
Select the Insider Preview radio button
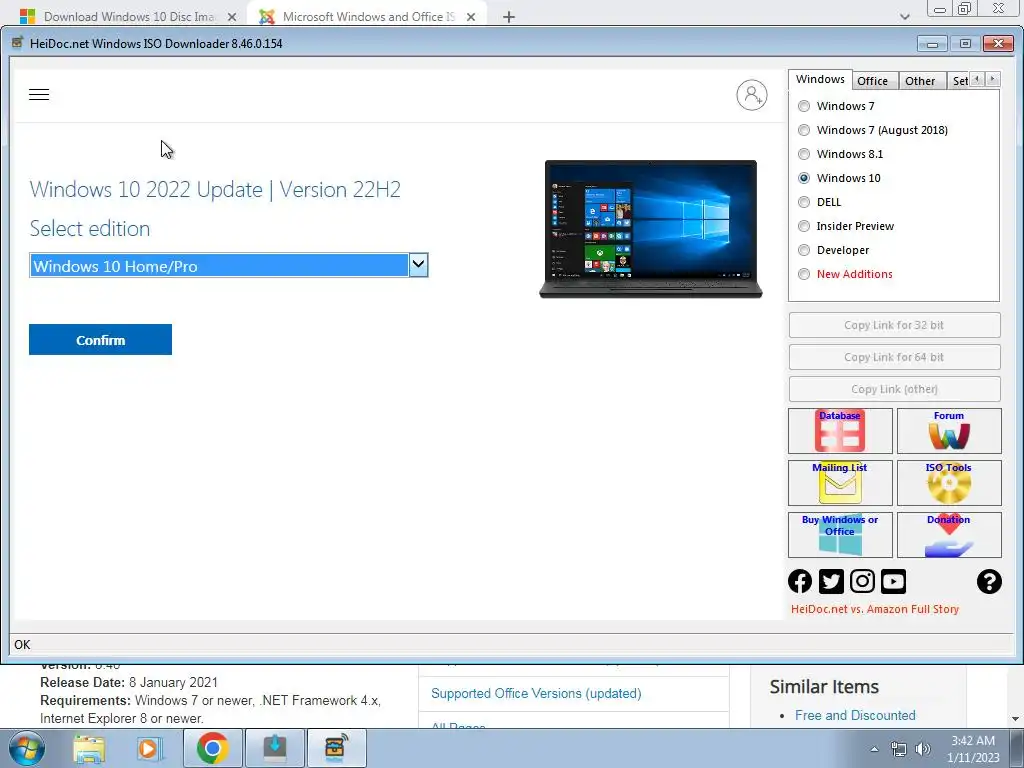(x=804, y=226)
